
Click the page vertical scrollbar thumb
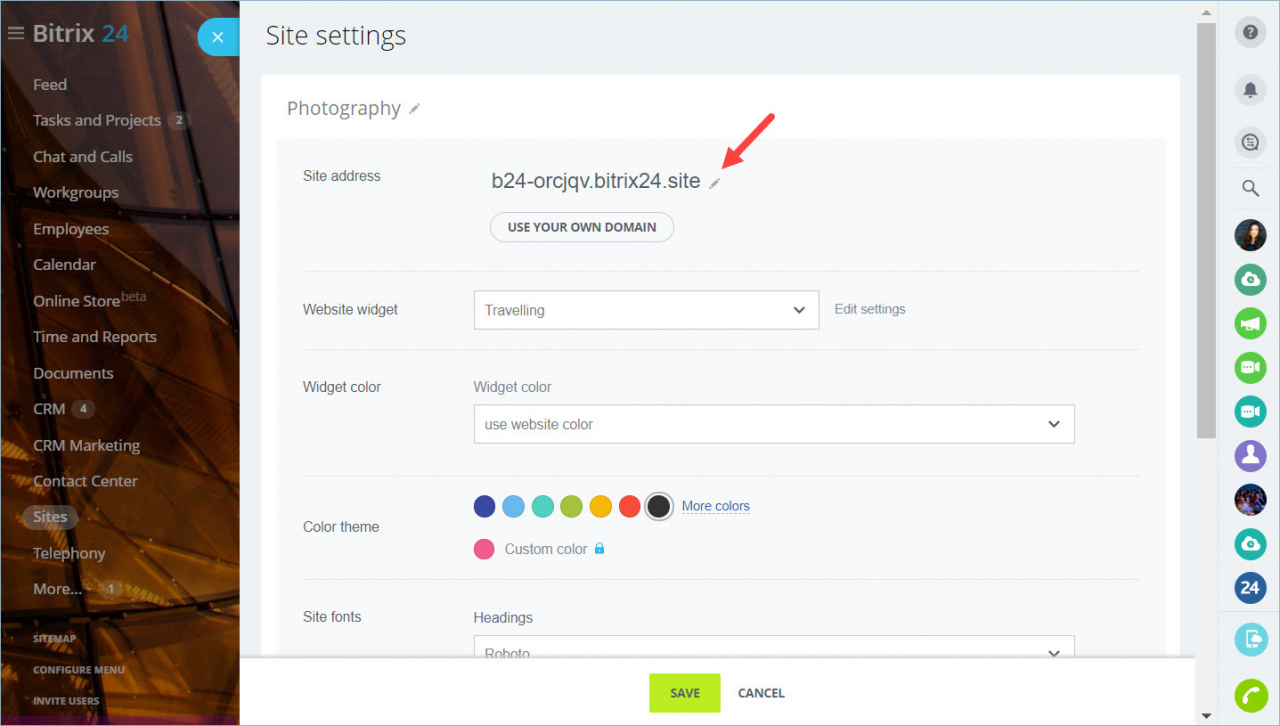coord(1206,230)
